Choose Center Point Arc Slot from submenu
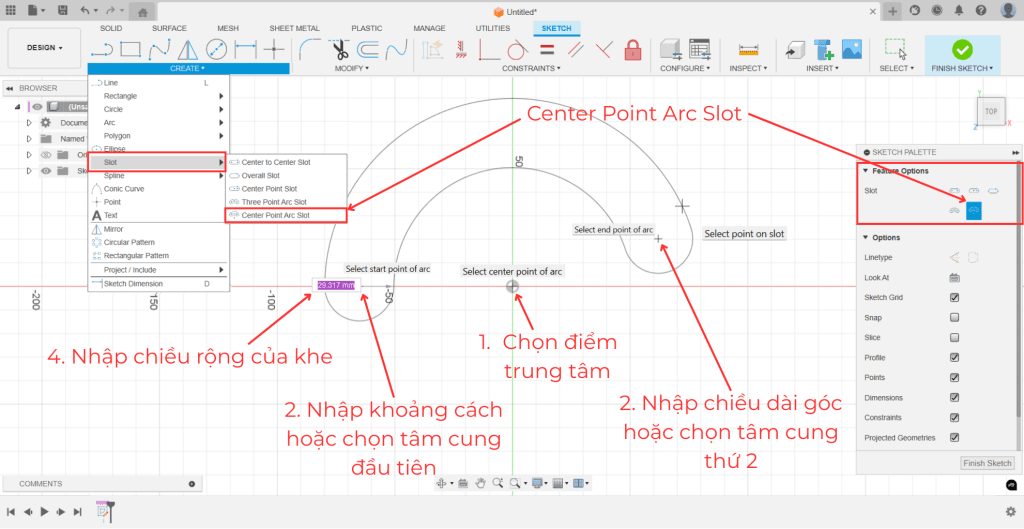The height and width of the screenshot is (529, 1024). pyautogui.click(x=276, y=215)
